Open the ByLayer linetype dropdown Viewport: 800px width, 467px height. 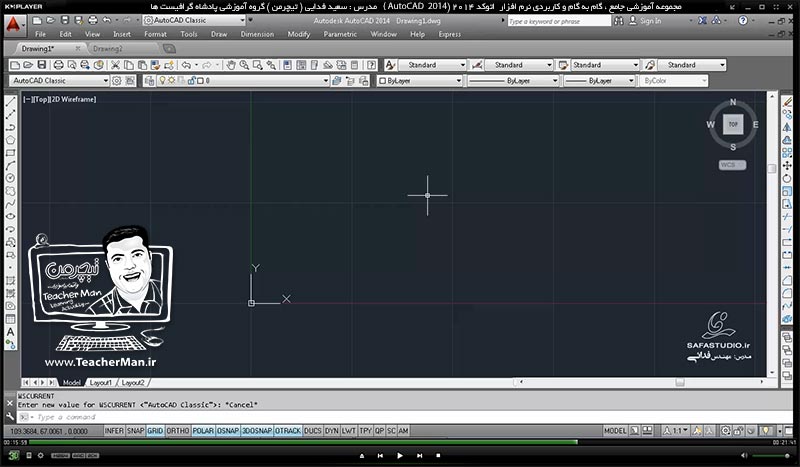(x=512, y=81)
